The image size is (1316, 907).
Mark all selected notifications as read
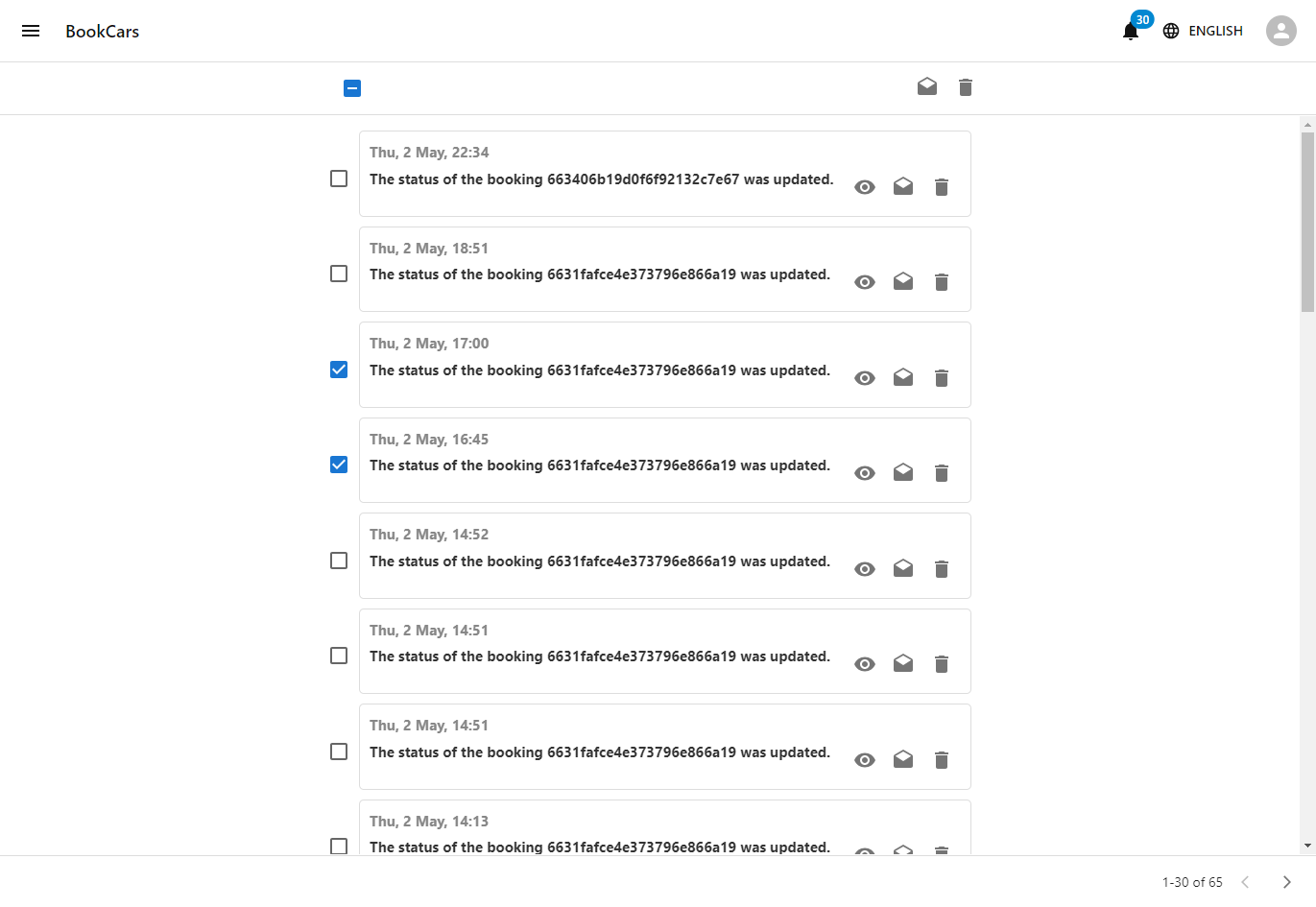pyautogui.click(x=927, y=87)
